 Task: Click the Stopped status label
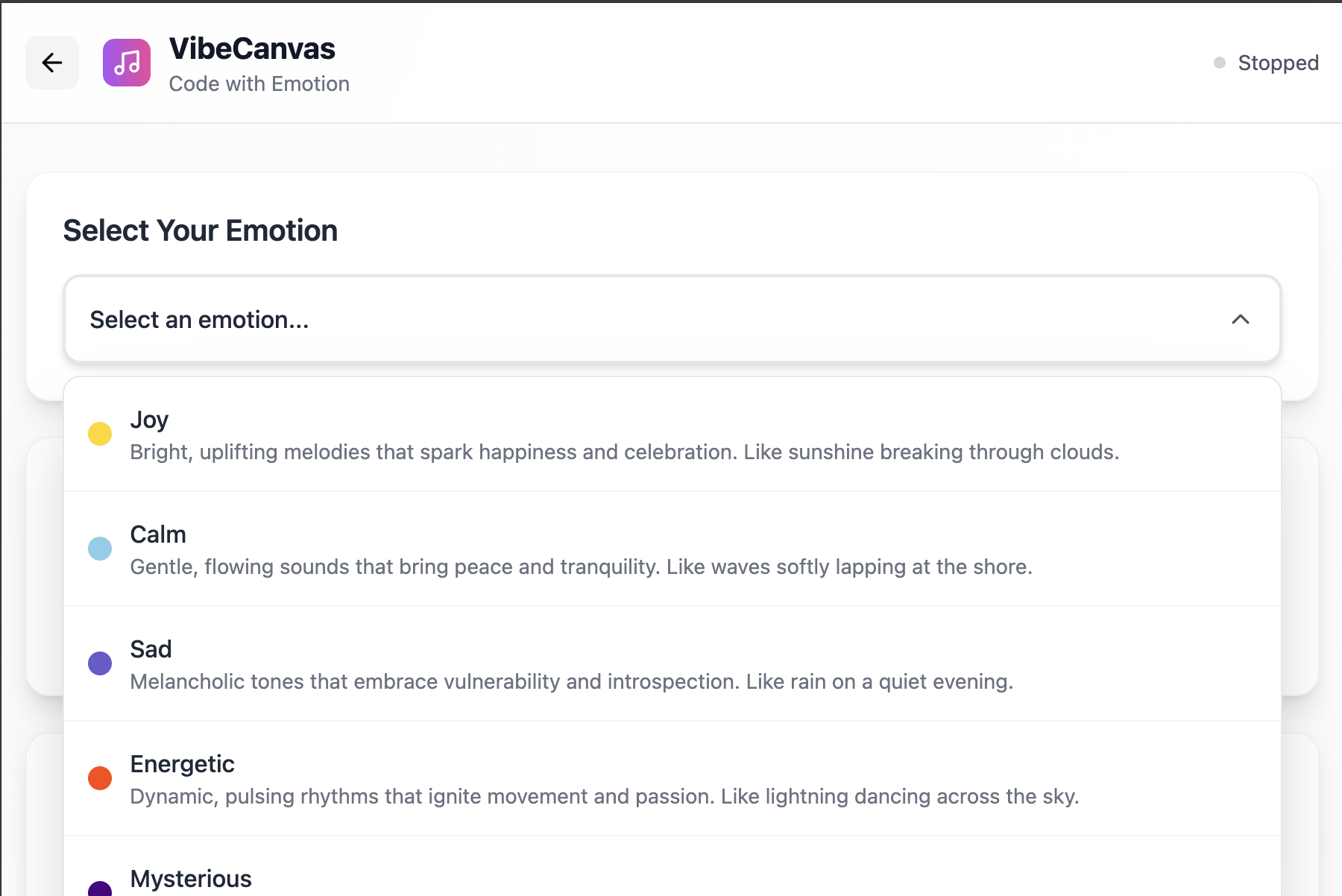1279,63
